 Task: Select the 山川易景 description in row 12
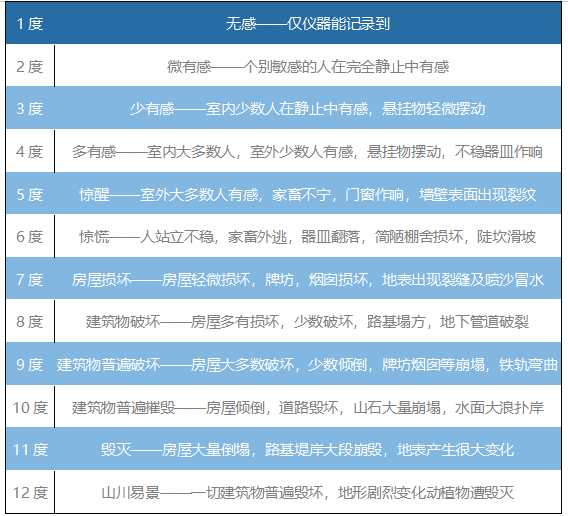[308, 492]
